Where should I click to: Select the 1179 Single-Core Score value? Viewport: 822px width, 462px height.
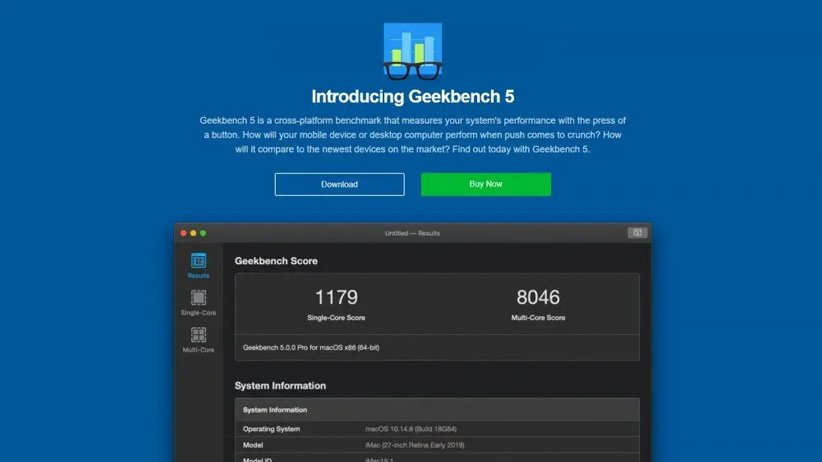(x=336, y=297)
